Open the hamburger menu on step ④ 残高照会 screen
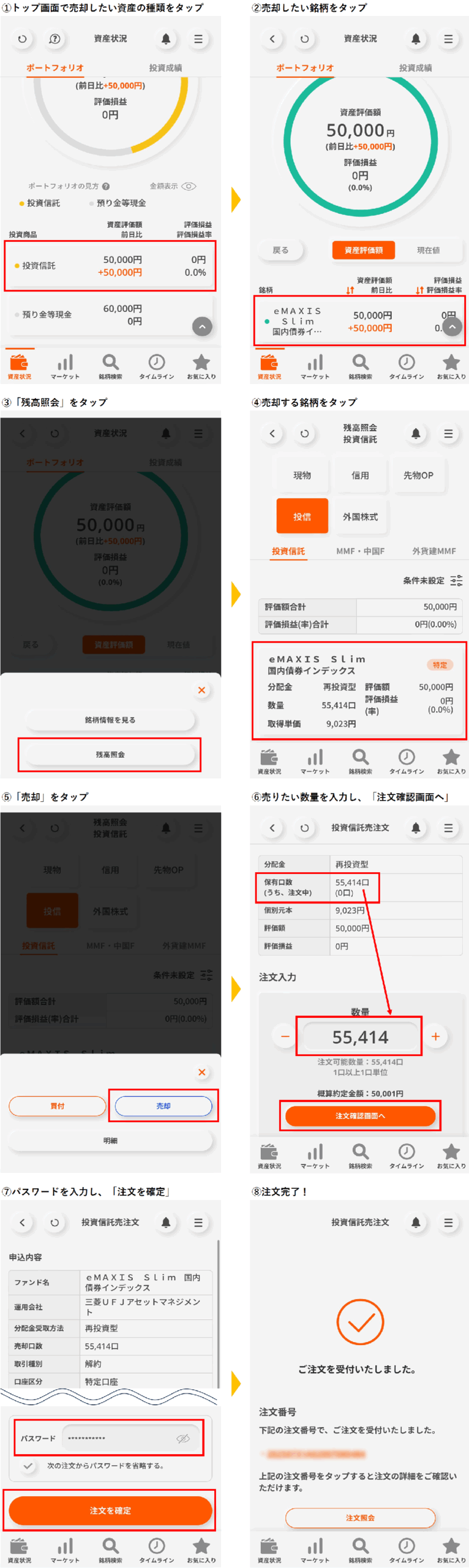 point(448,434)
